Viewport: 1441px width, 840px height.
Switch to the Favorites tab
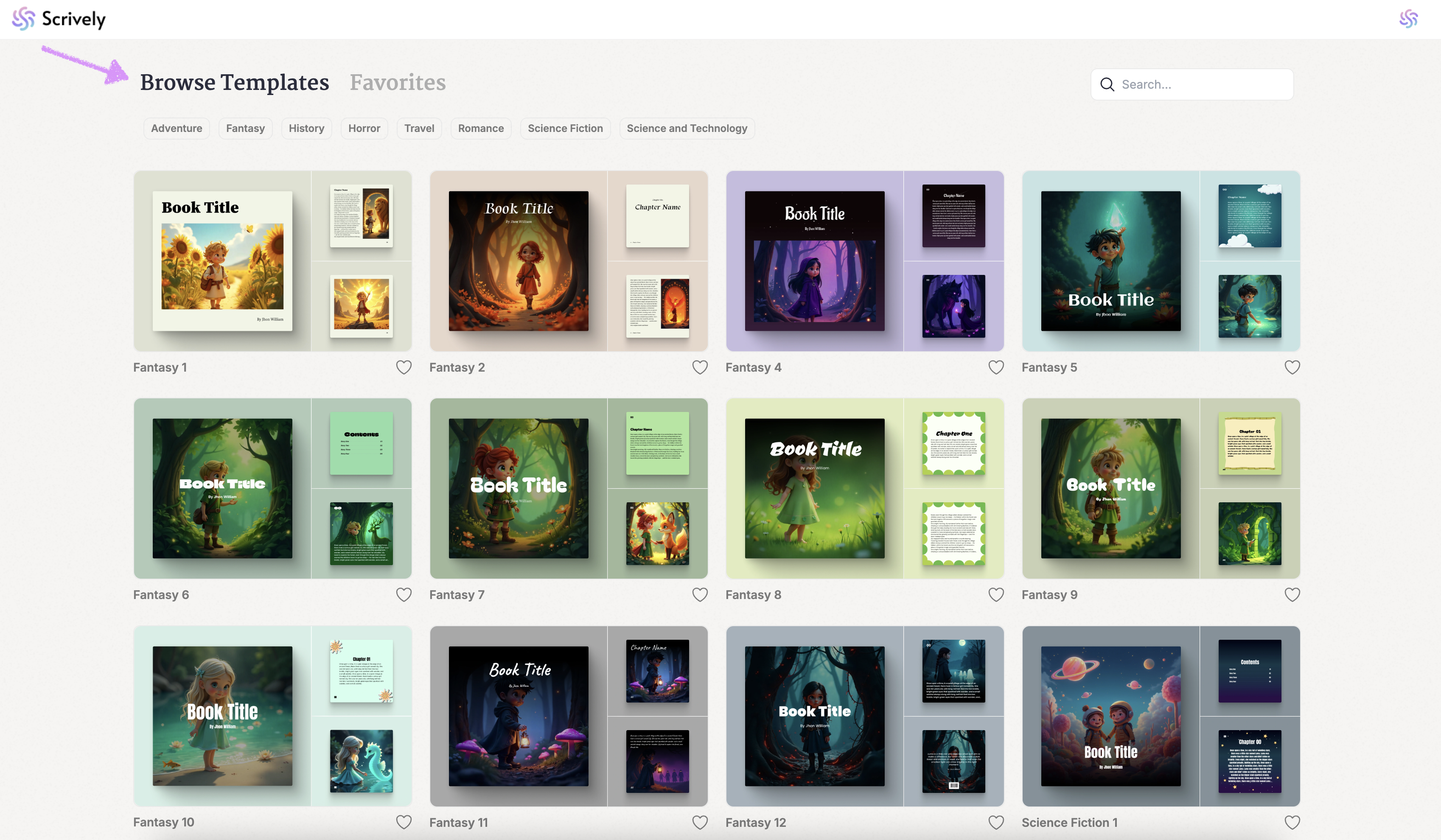point(398,82)
